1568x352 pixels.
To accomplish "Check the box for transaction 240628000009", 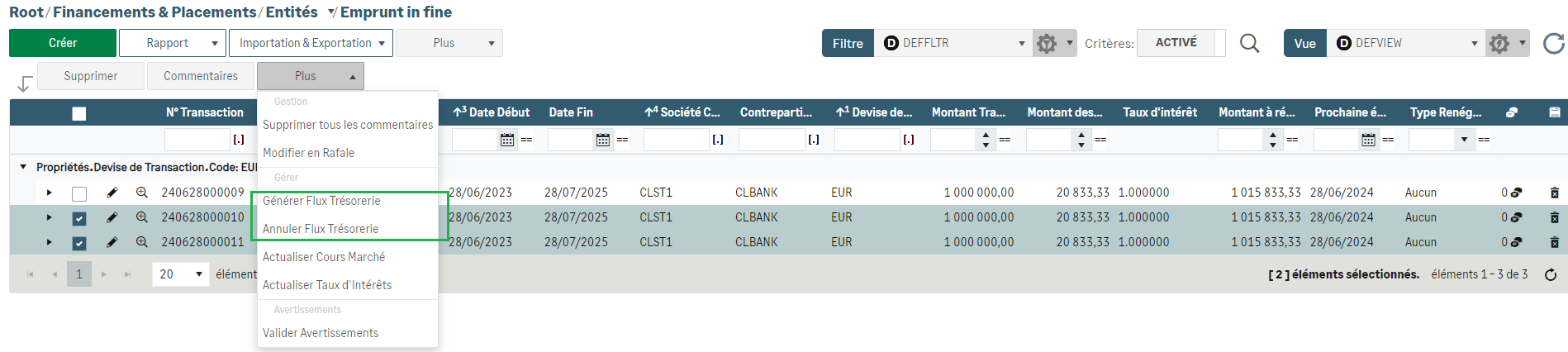I will coord(79,193).
